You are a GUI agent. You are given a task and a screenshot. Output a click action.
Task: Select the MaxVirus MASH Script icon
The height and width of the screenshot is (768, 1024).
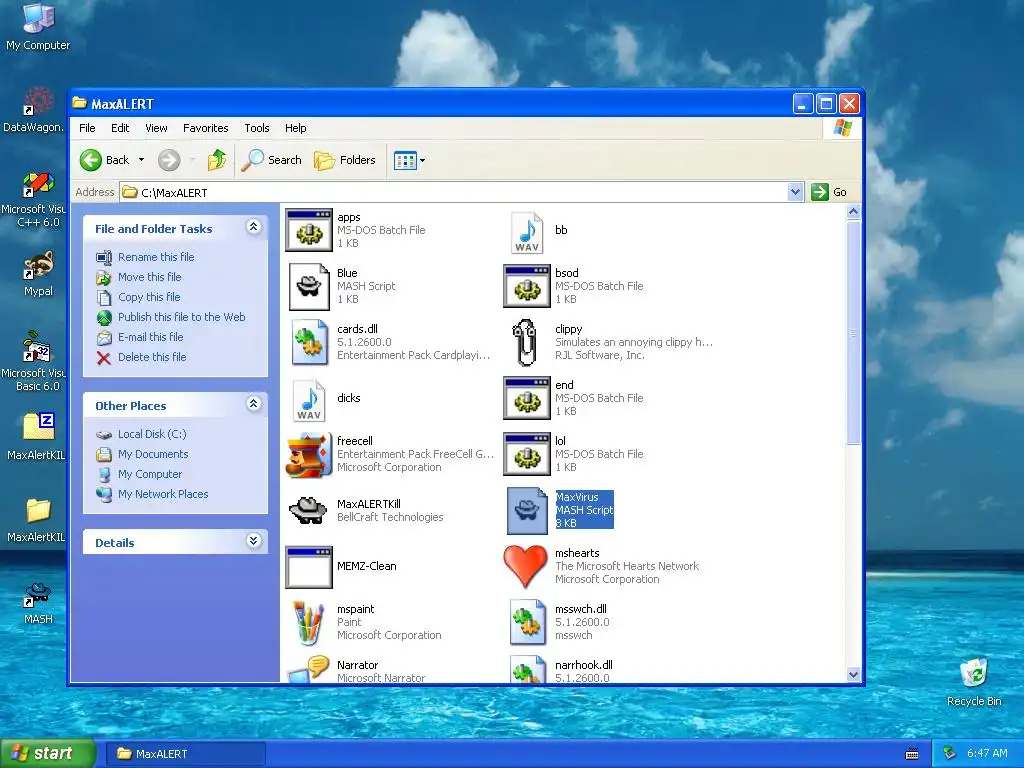[x=527, y=511]
